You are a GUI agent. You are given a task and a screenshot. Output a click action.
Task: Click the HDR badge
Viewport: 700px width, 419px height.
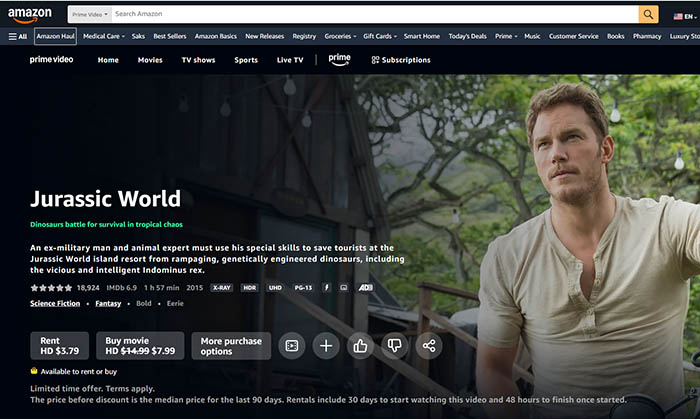250,288
